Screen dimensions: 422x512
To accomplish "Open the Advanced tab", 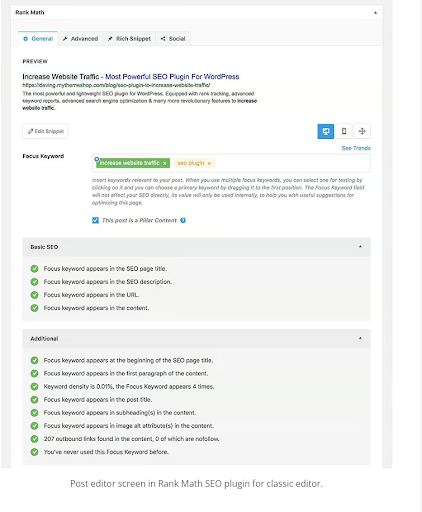I will click(x=80, y=39).
